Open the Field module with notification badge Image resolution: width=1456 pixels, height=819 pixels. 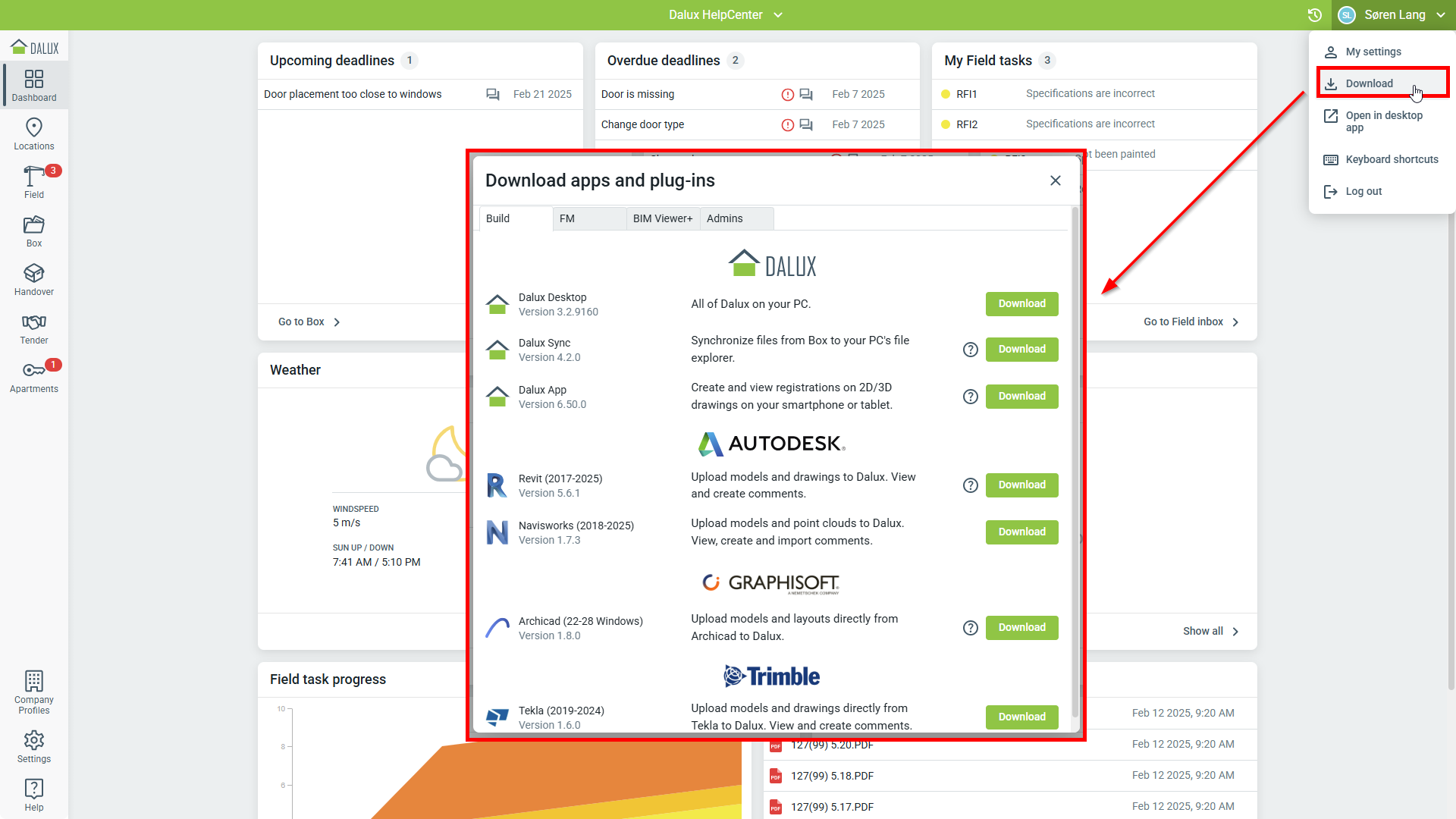(x=33, y=183)
